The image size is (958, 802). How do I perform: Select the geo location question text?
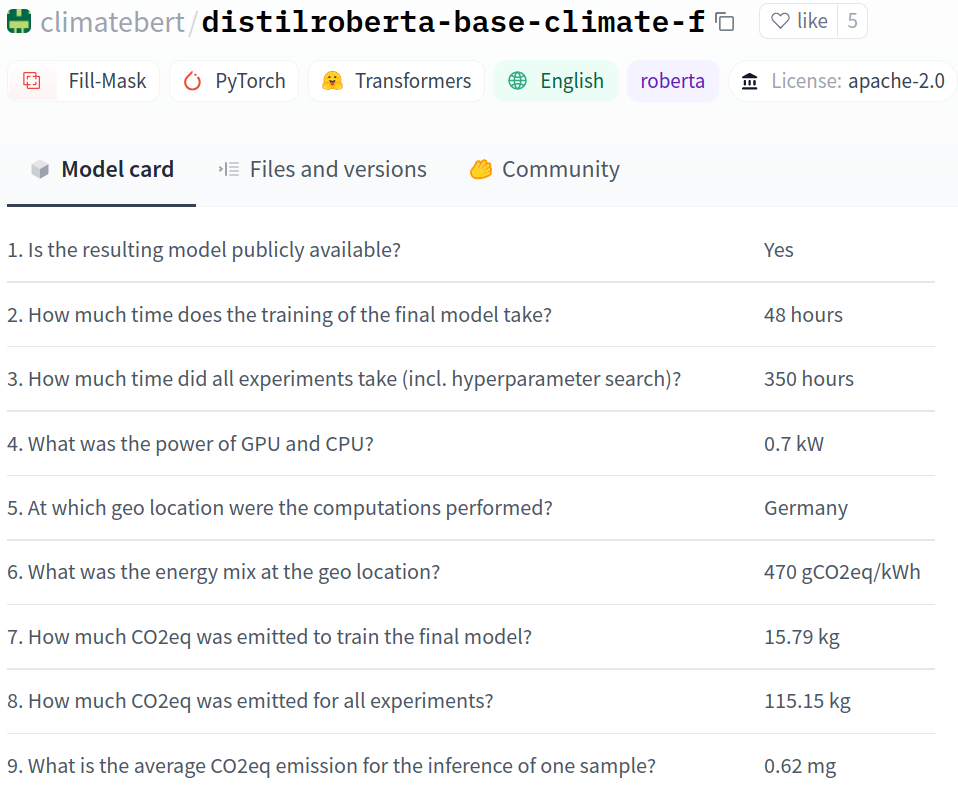280,508
